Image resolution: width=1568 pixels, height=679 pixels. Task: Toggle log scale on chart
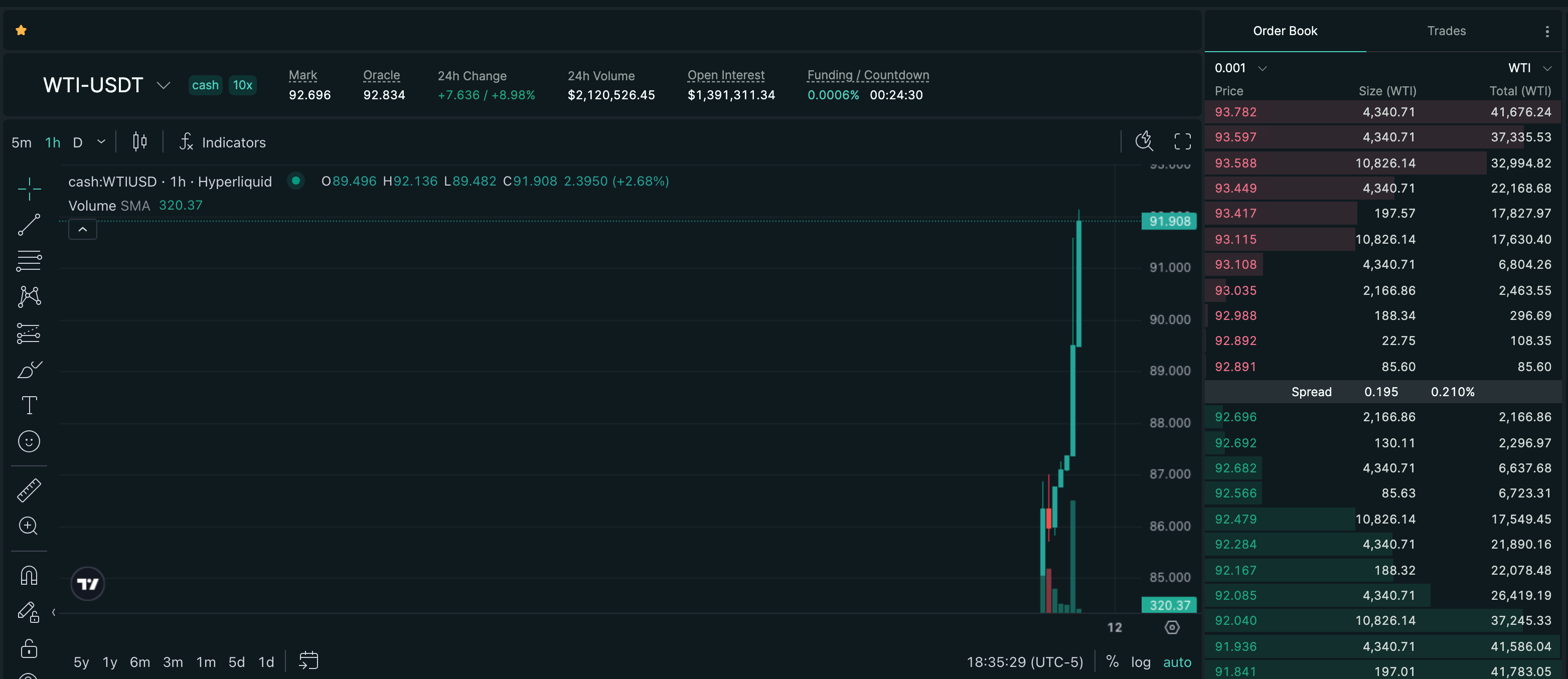coord(1140,662)
